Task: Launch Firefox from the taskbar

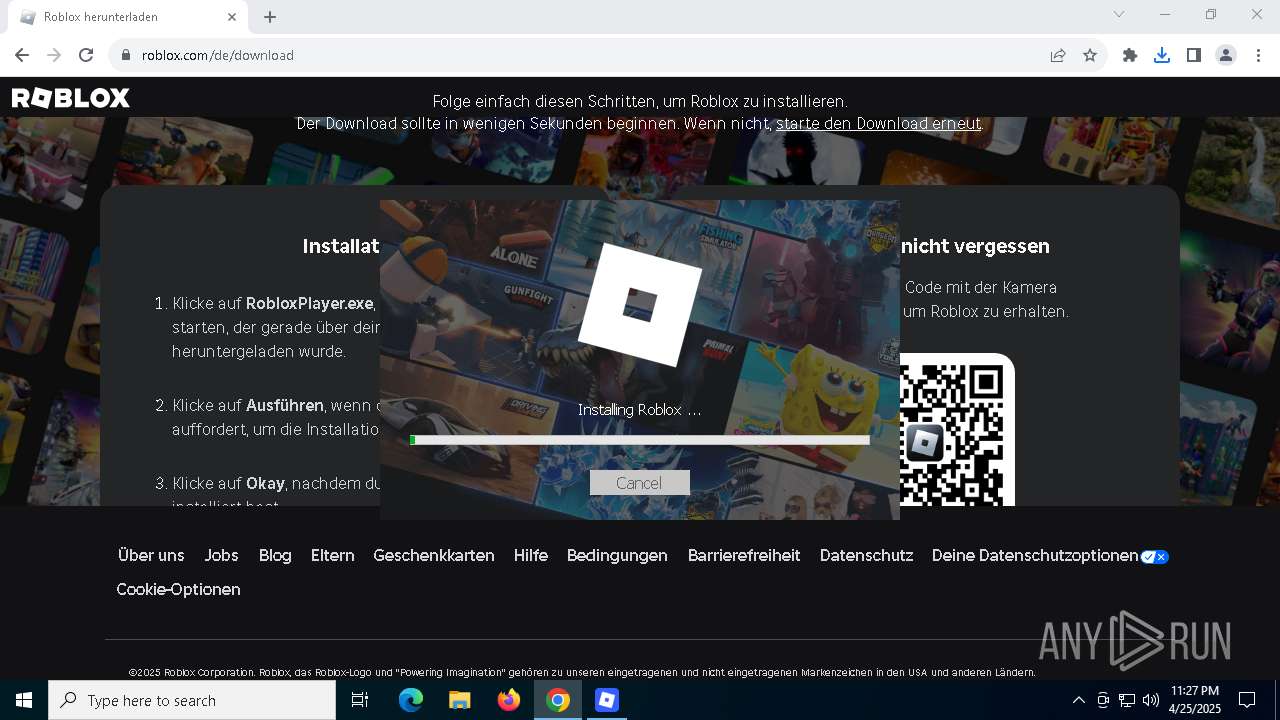Action: pyautogui.click(x=509, y=700)
